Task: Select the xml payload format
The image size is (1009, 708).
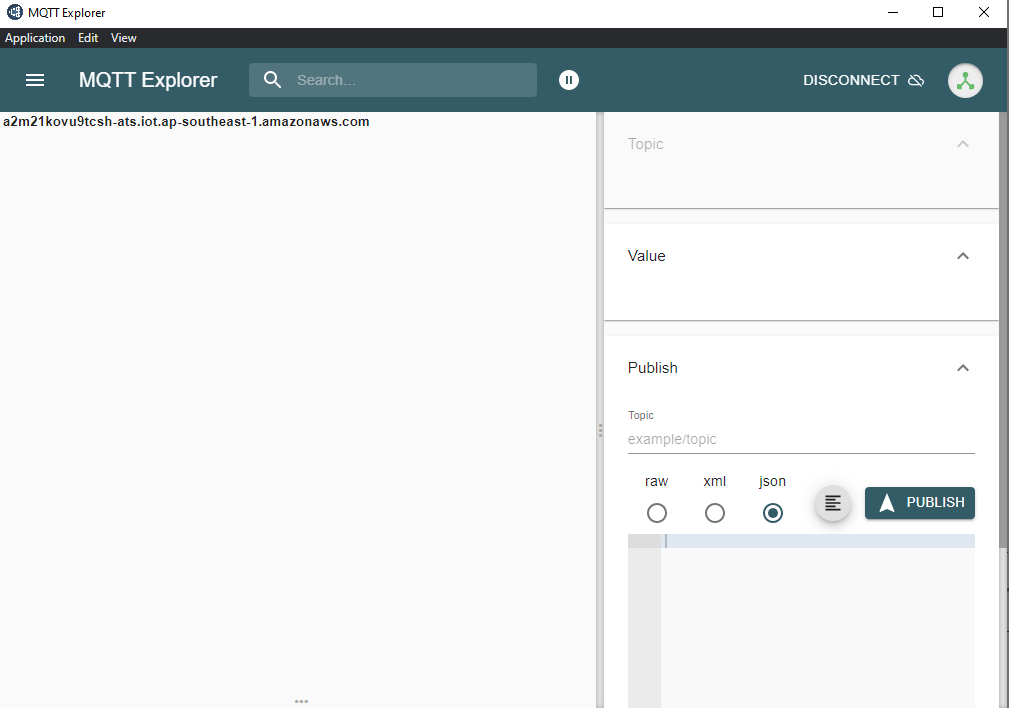Action: click(715, 513)
